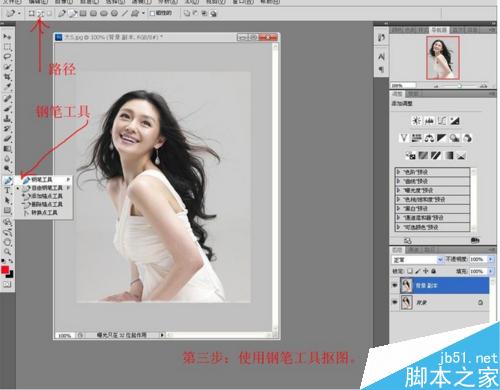Click the document window vertical scrollbar
Viewport: 500px width, 390px height.
[x=275, y=187]
